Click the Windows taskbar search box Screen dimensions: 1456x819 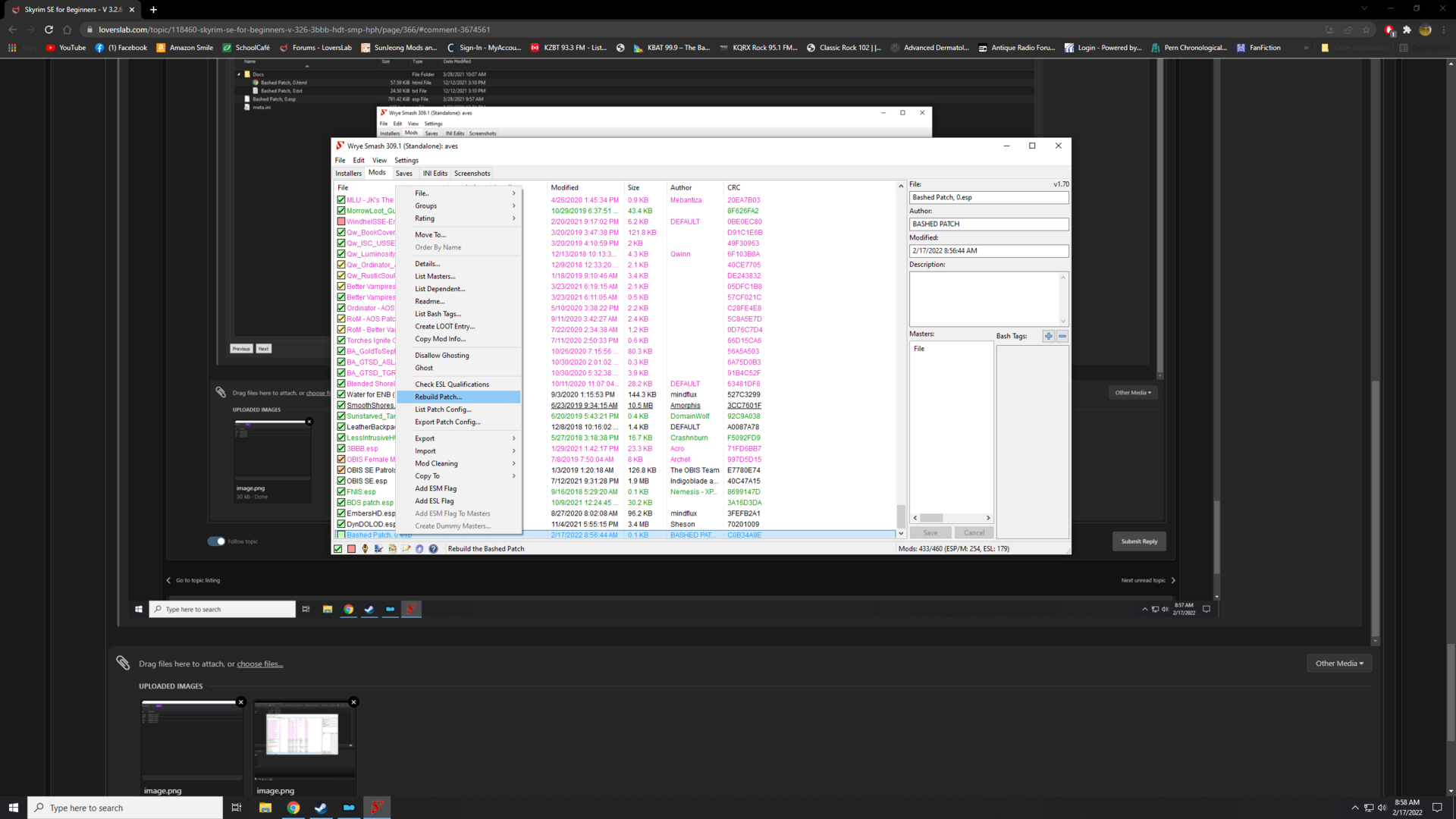tap(125, 808)
